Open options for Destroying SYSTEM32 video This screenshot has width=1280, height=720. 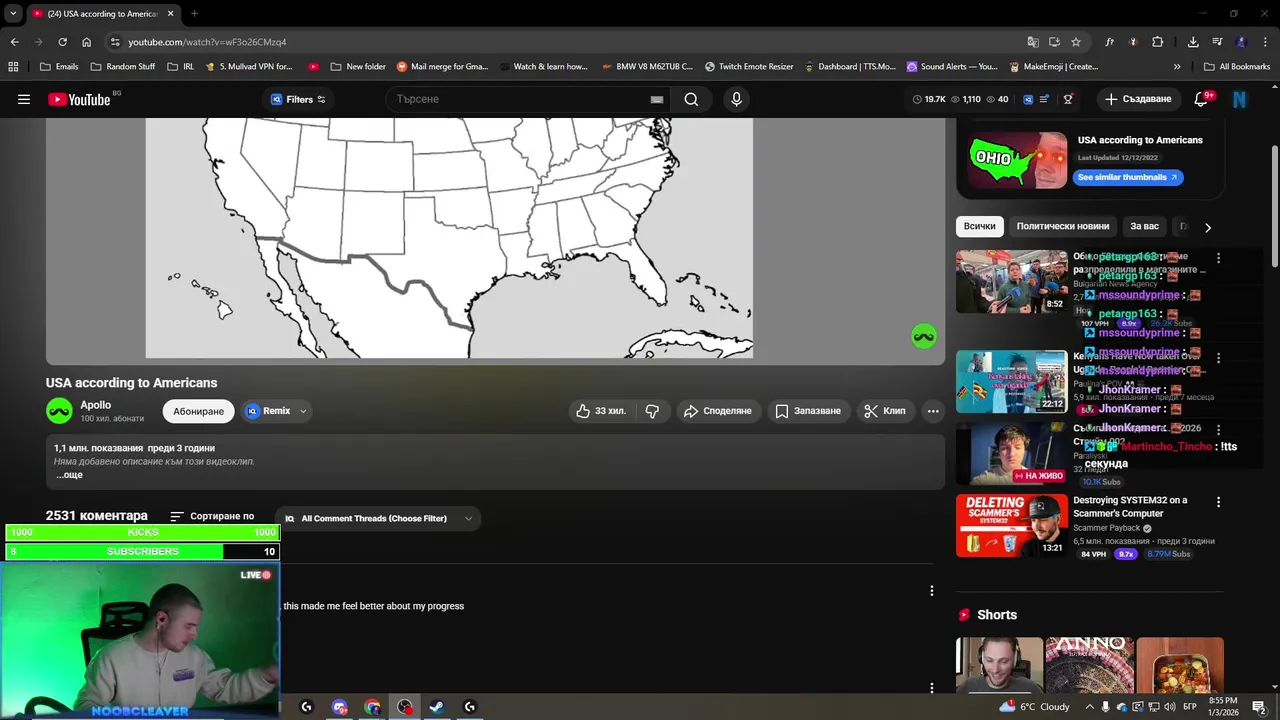pos(1218,502)
